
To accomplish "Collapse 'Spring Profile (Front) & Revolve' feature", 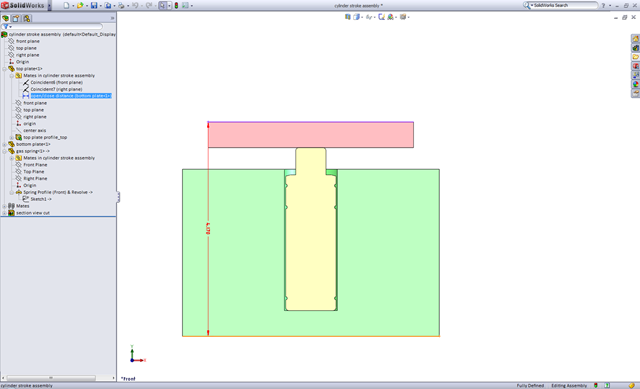I will click(x=12, y=193).
